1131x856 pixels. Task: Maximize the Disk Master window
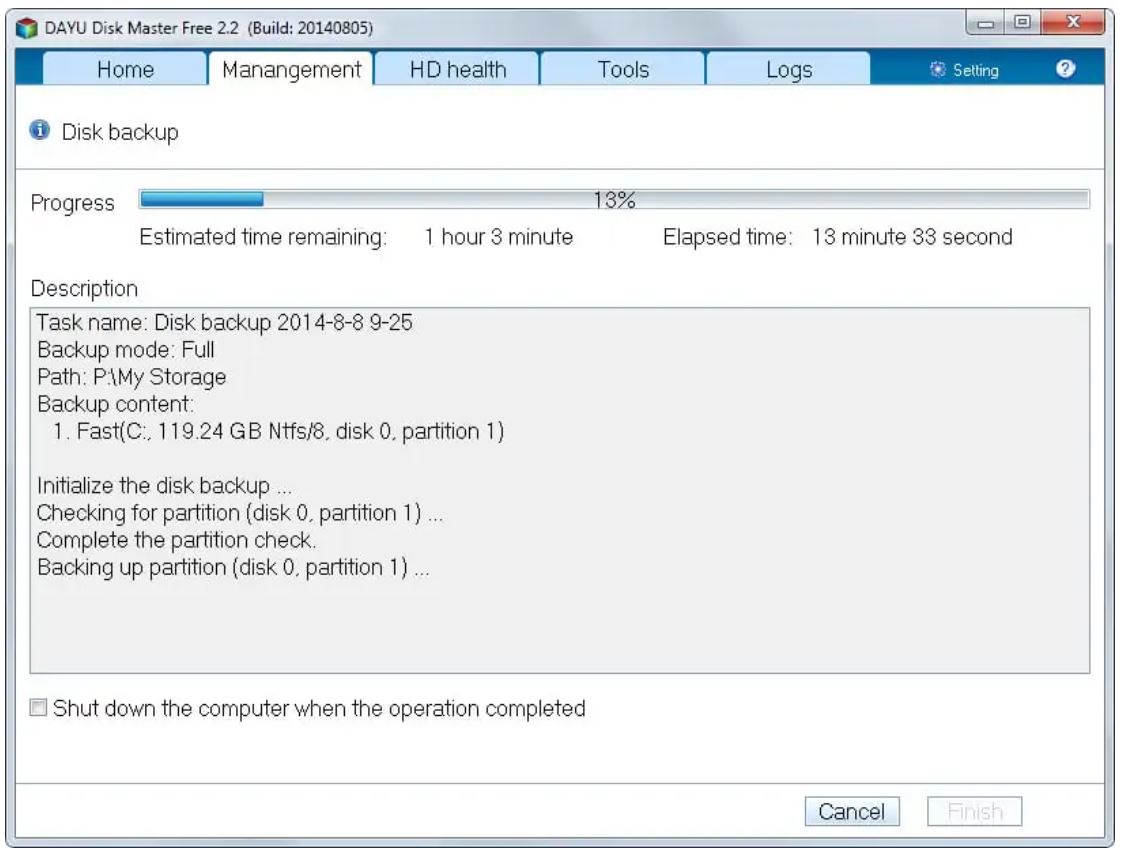click(x=1020, y=22)
